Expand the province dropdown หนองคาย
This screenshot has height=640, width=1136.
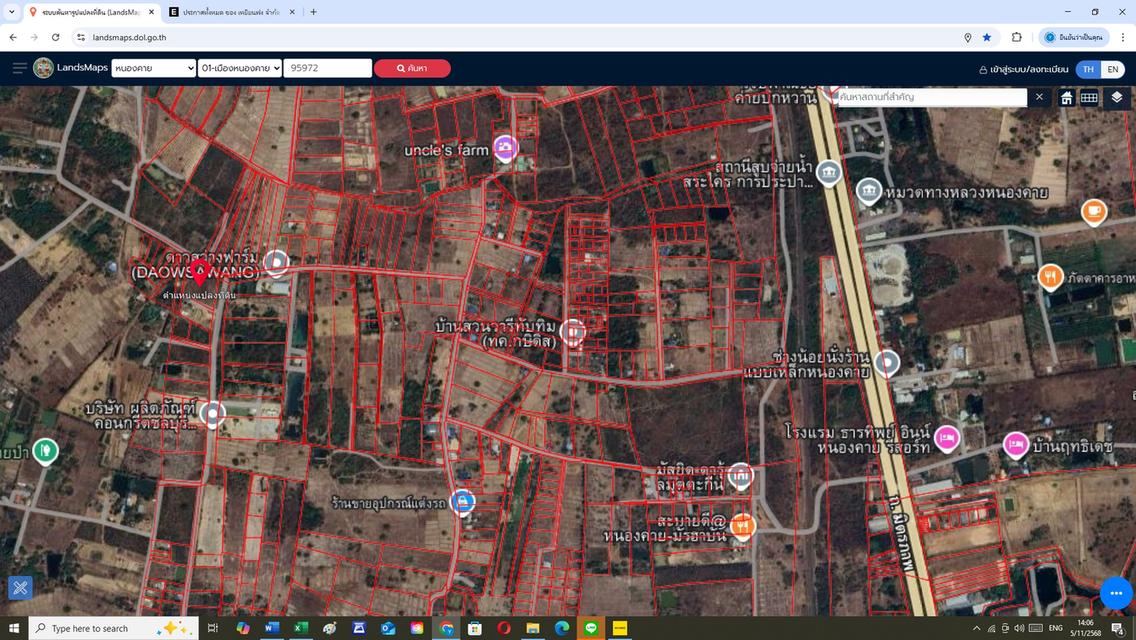coord(154,68)
